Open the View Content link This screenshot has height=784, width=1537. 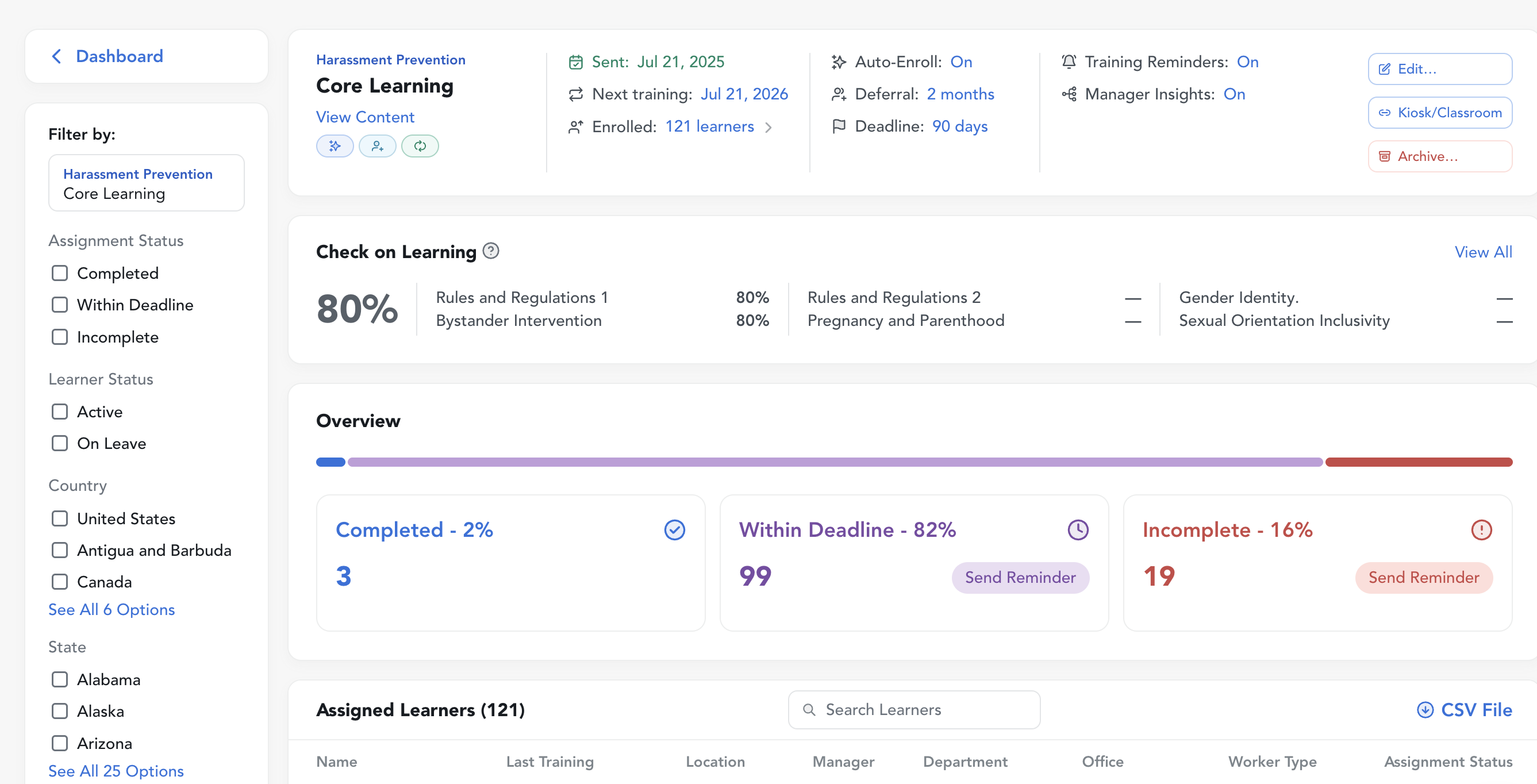click(x=364, y=117)
